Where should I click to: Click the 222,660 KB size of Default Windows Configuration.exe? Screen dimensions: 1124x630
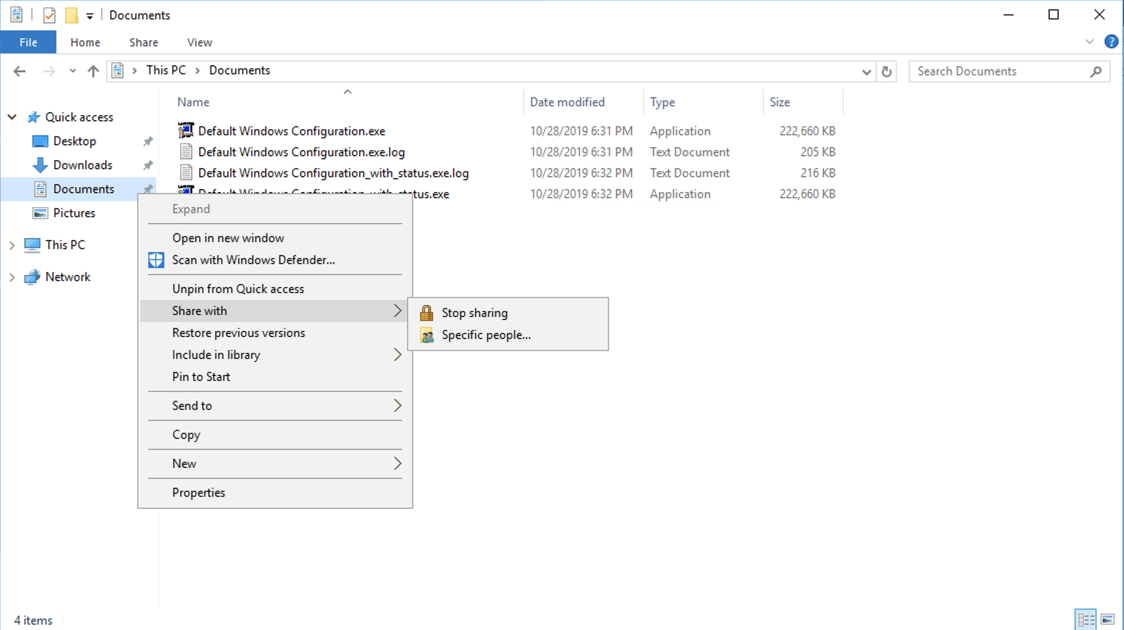tap(807, 131)
